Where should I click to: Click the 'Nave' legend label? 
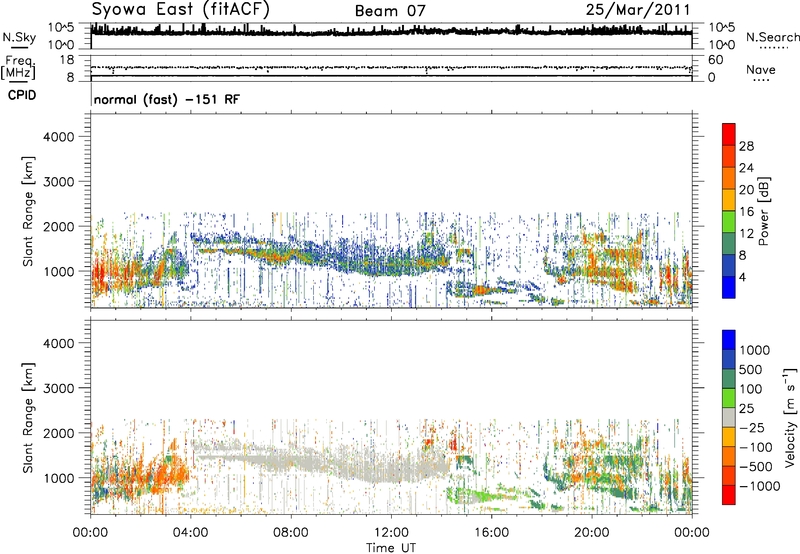(x=761, y=69)
